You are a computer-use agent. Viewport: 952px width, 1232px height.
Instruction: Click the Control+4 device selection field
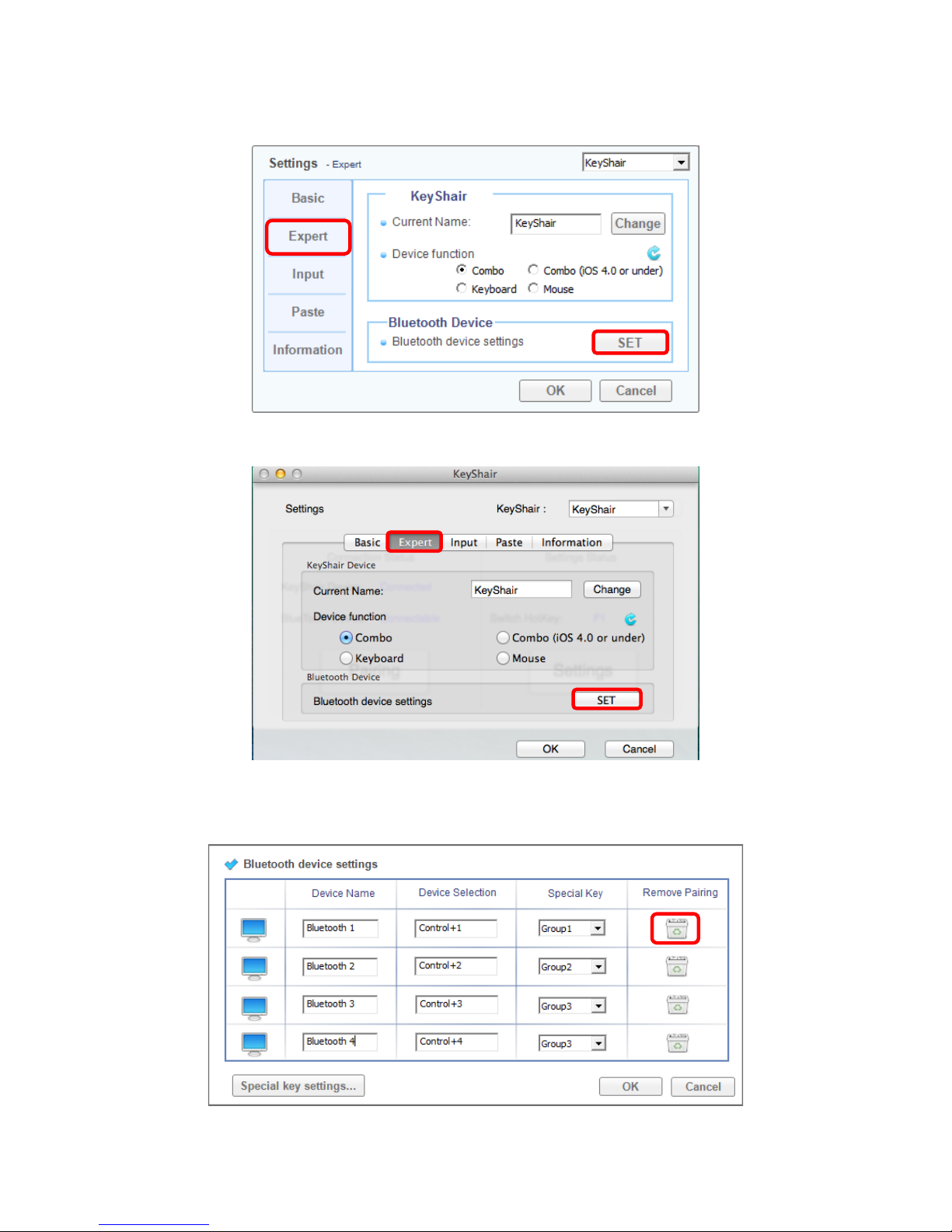(456, 1042)
